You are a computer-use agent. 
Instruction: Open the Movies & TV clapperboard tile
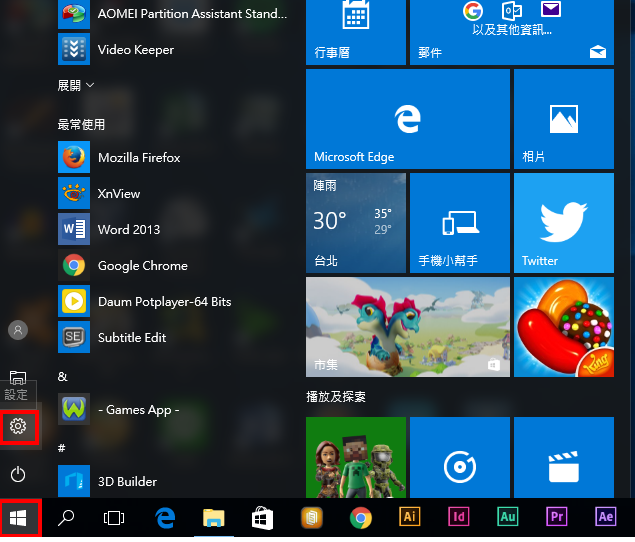tap(564, 457)
